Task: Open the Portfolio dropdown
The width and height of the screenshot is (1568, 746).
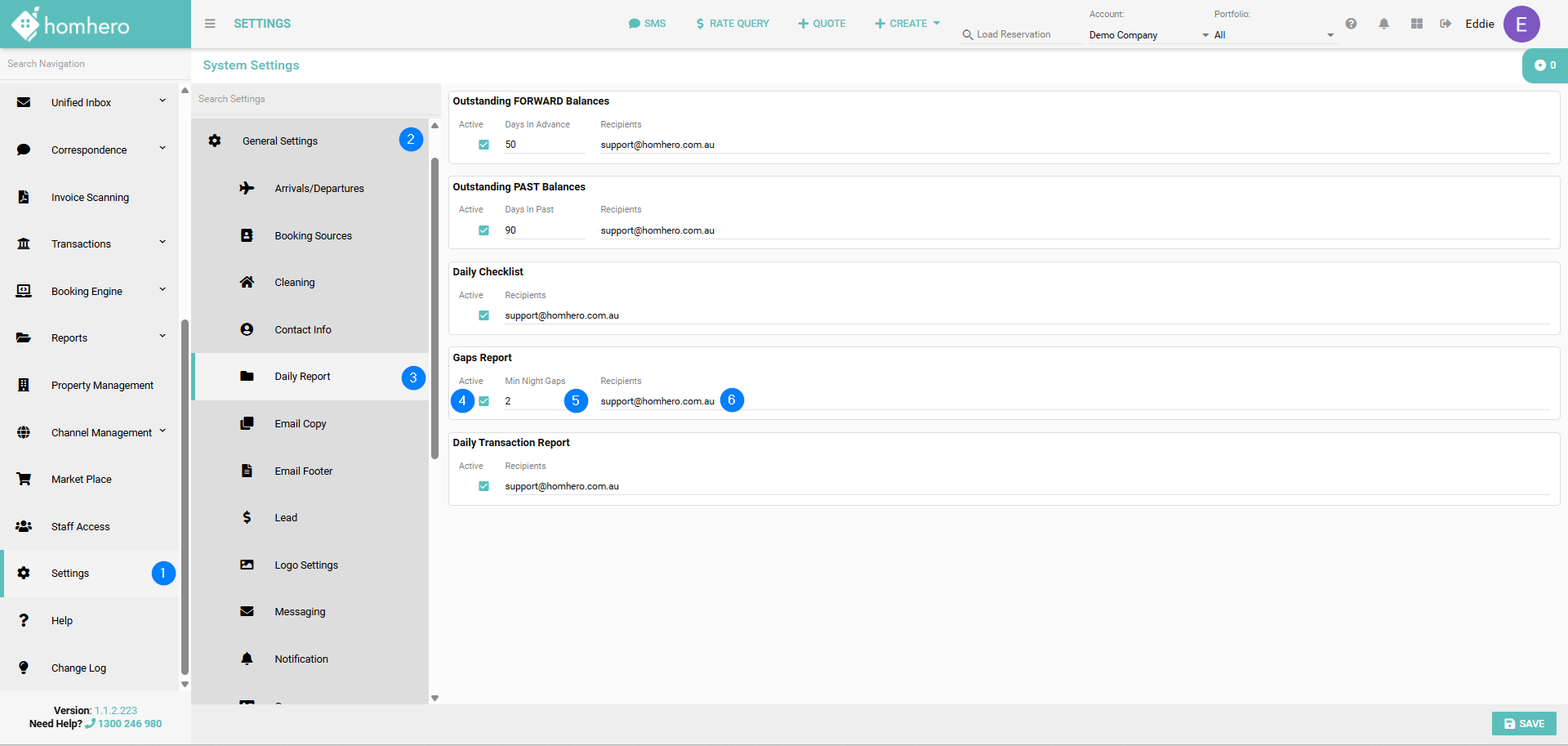Action: pos(1272,35)
